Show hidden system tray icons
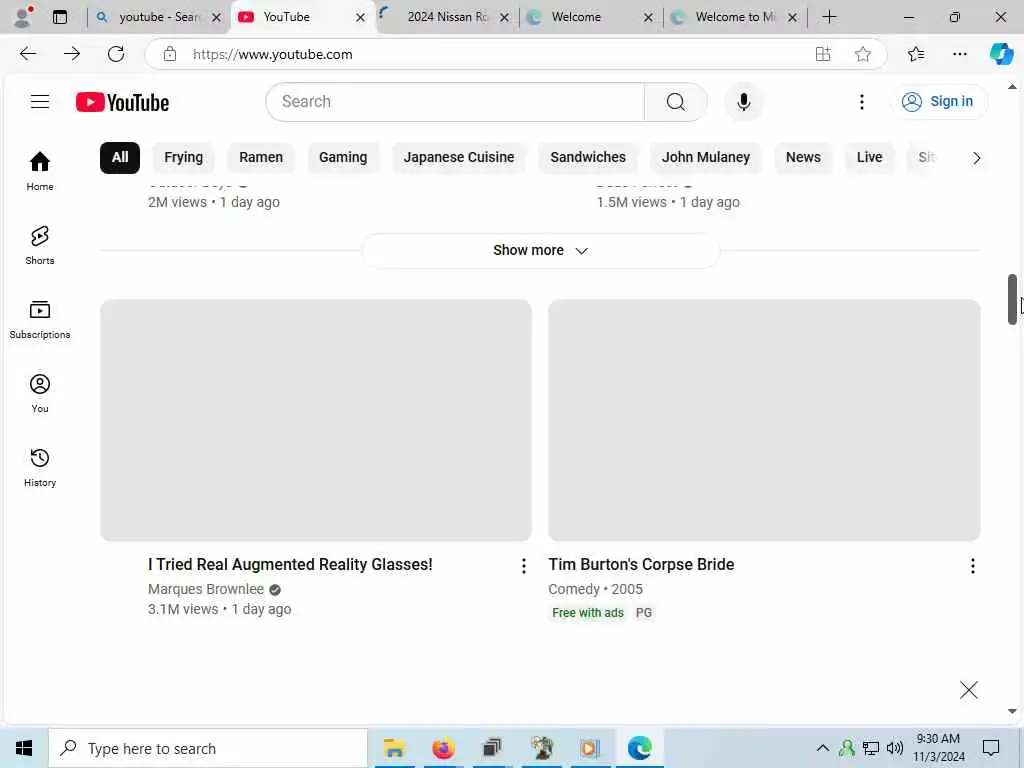Viewport: 1024px width, 768px height. pos(822,748)
